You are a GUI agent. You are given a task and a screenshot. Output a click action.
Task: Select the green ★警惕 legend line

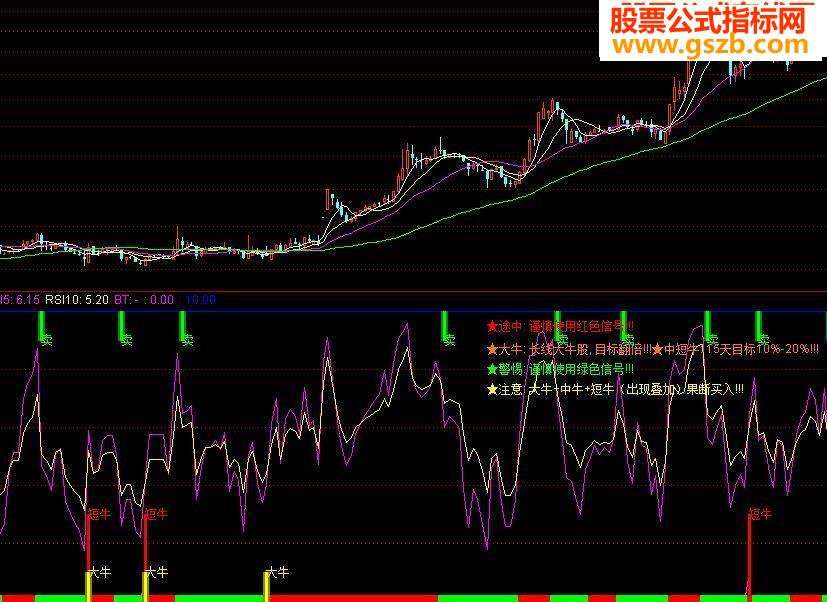(x=560, y=369)
